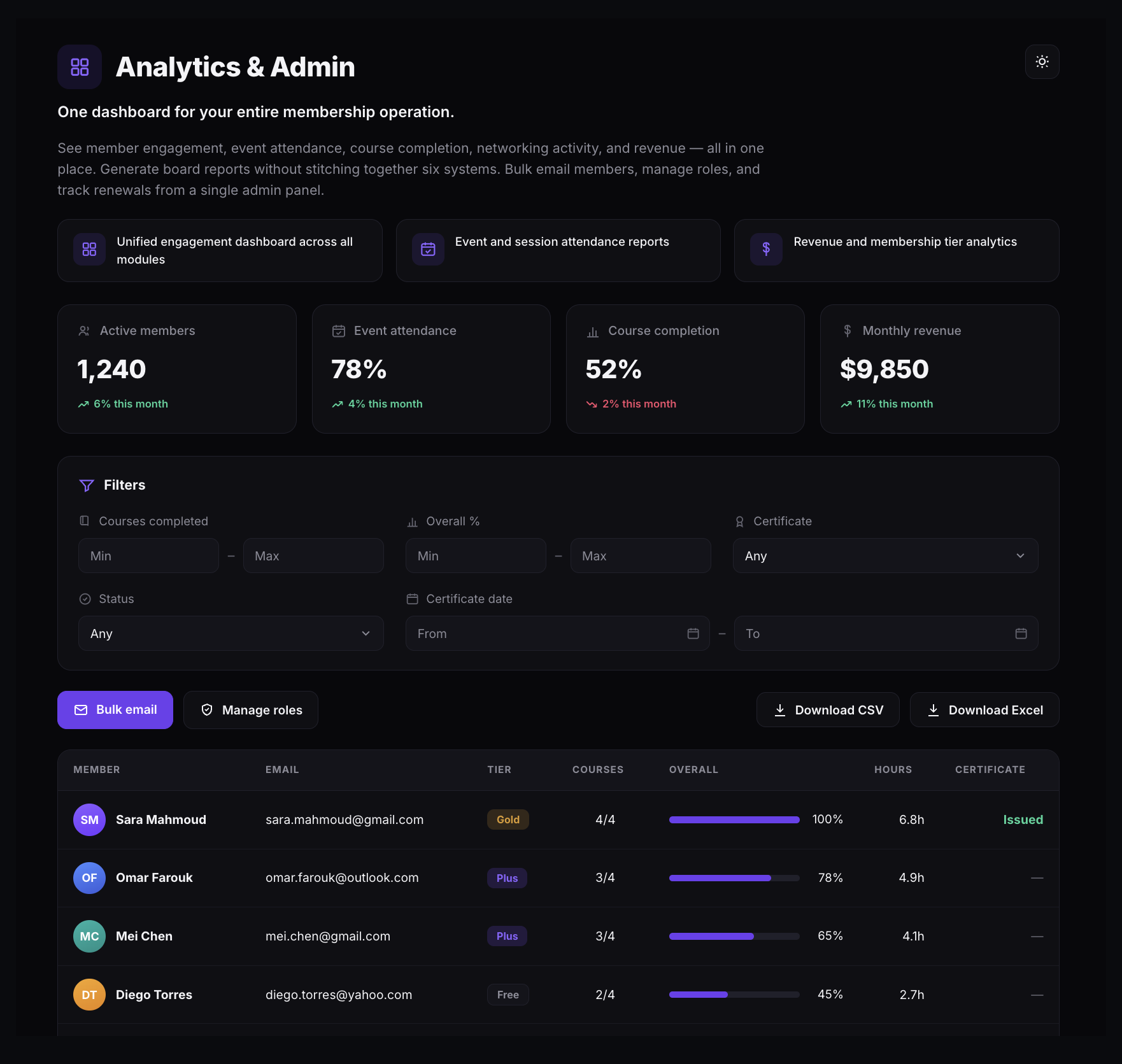Click the upward trend arrow next to 4% this month
This screenshot has width=1122, height=1064.
(x=337, y=404)
